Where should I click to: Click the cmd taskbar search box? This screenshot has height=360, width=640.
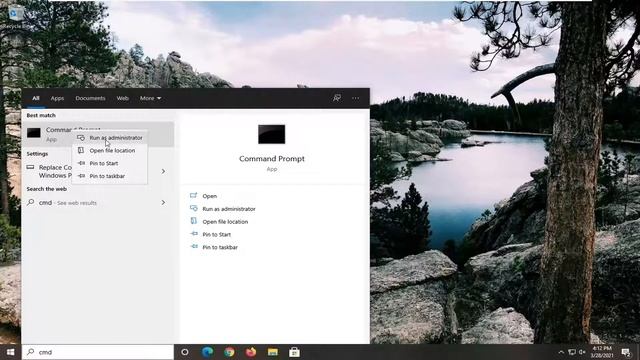click(98, 352)
